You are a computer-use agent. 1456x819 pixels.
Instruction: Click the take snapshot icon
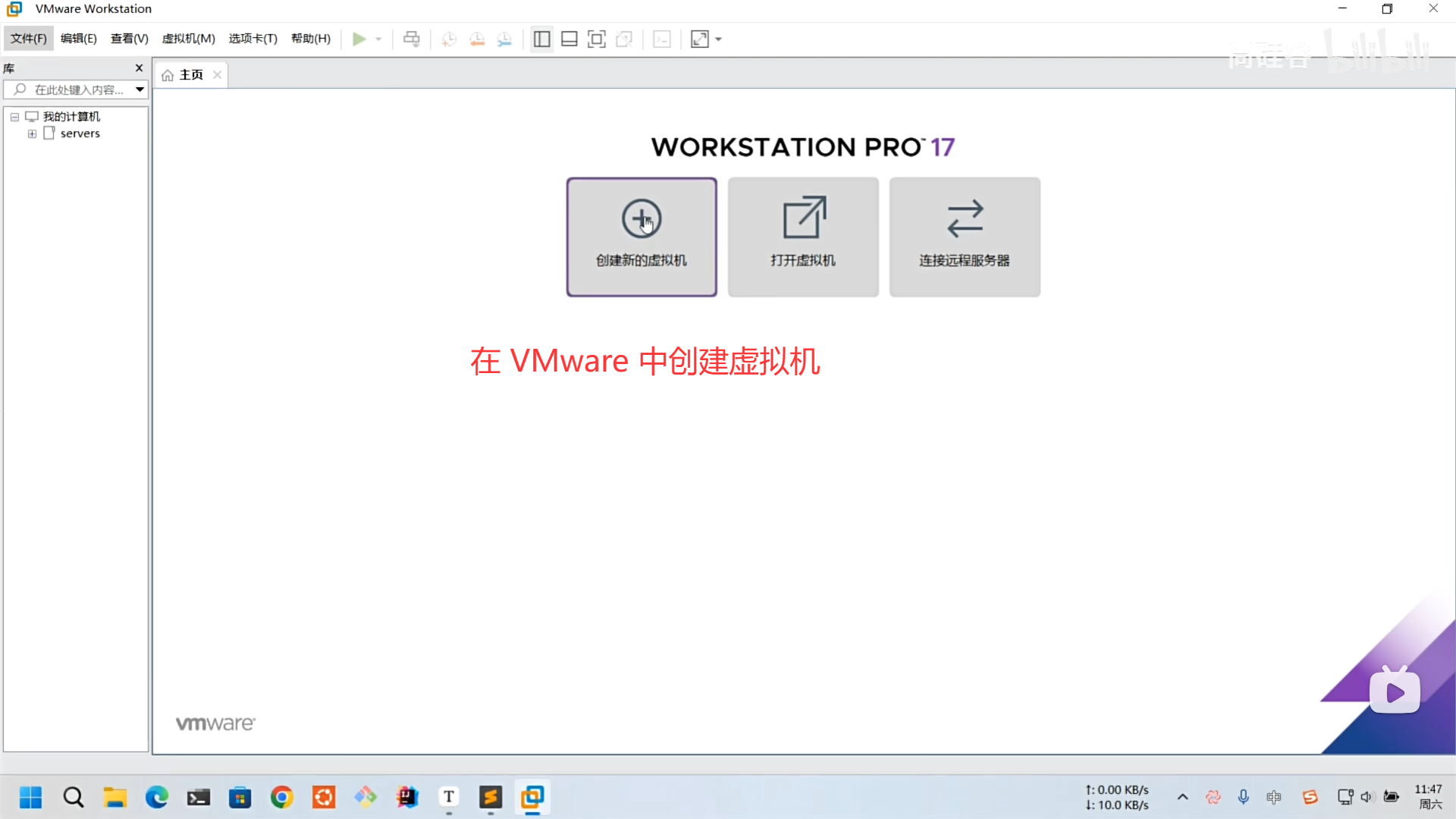pyautogui.click(x=449, y=39)
